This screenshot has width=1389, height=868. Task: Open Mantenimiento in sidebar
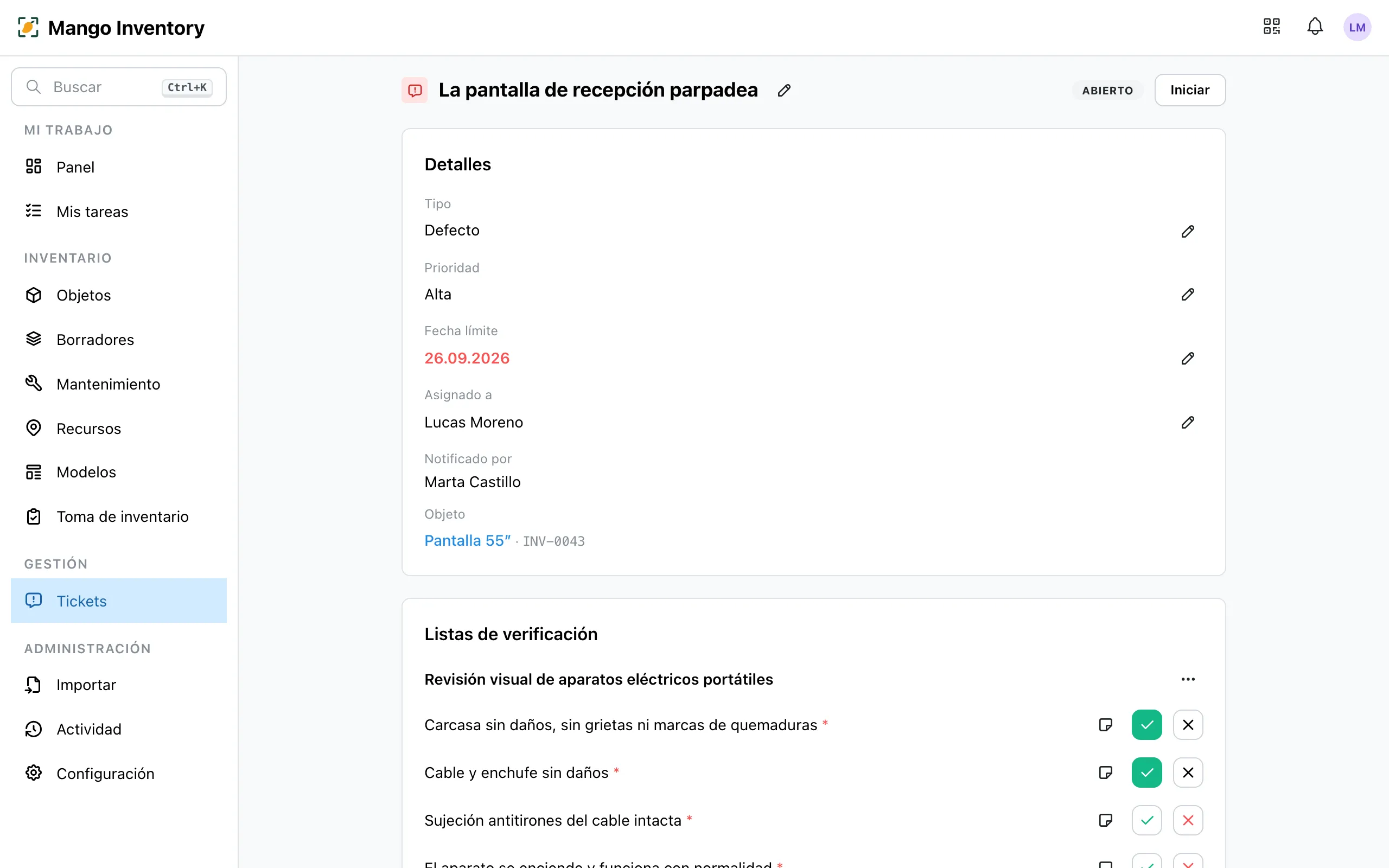119,384
